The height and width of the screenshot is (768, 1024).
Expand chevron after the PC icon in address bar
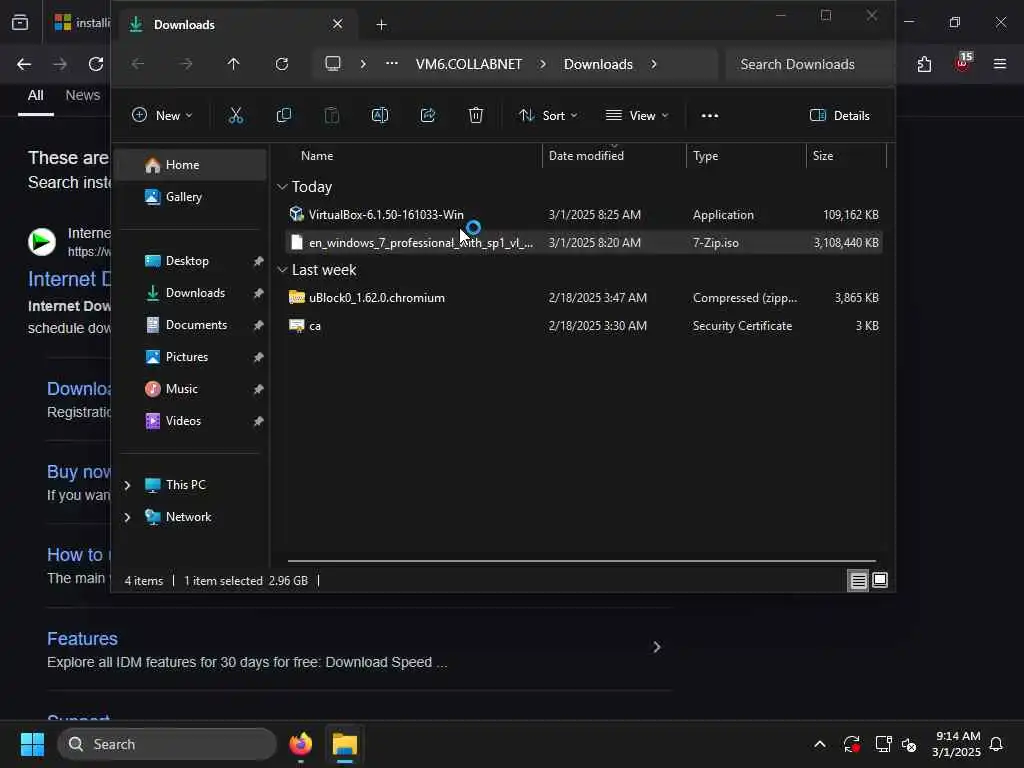tap(363, 64)
